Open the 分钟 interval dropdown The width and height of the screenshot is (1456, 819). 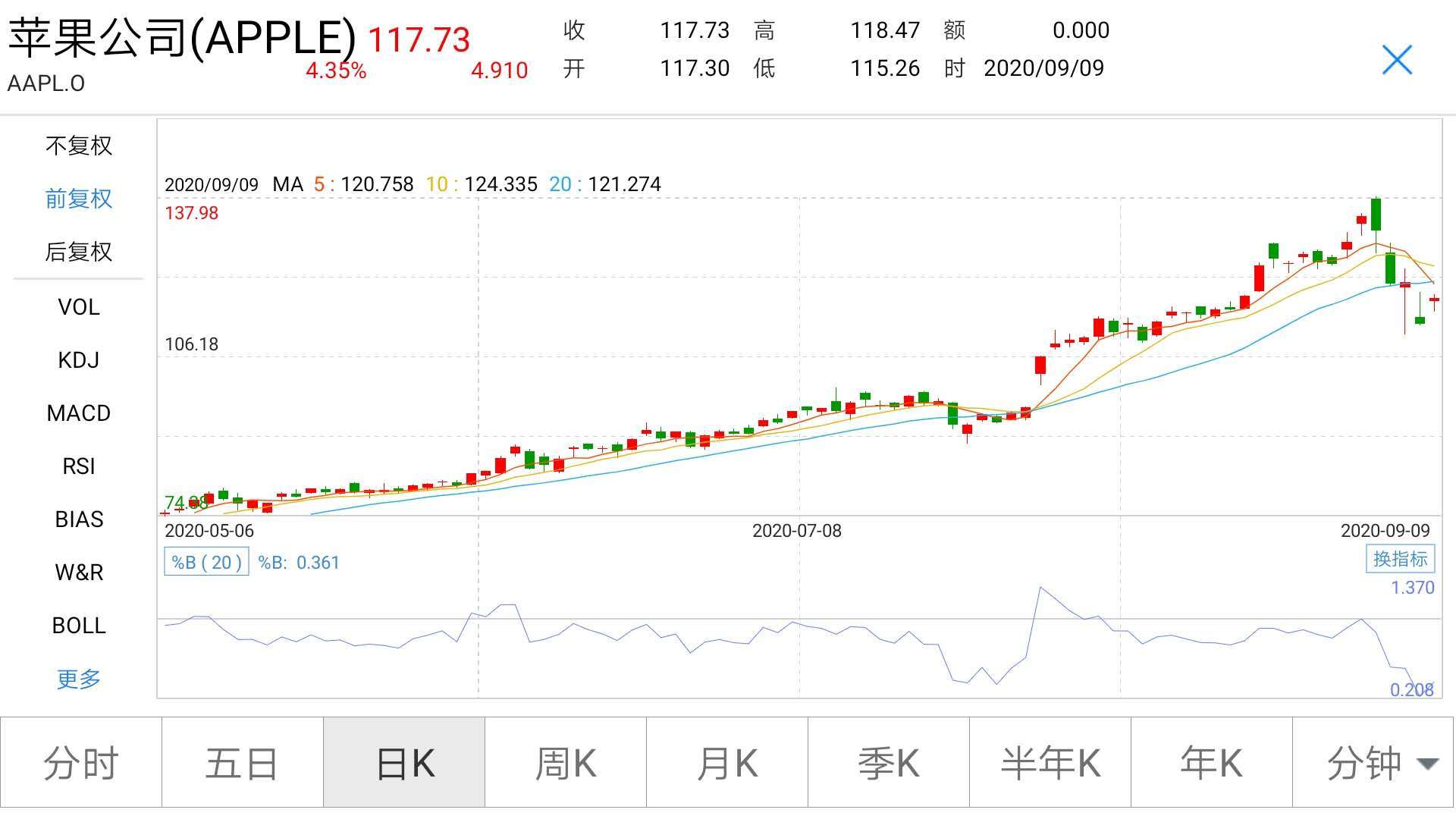tap(1373, 763)
